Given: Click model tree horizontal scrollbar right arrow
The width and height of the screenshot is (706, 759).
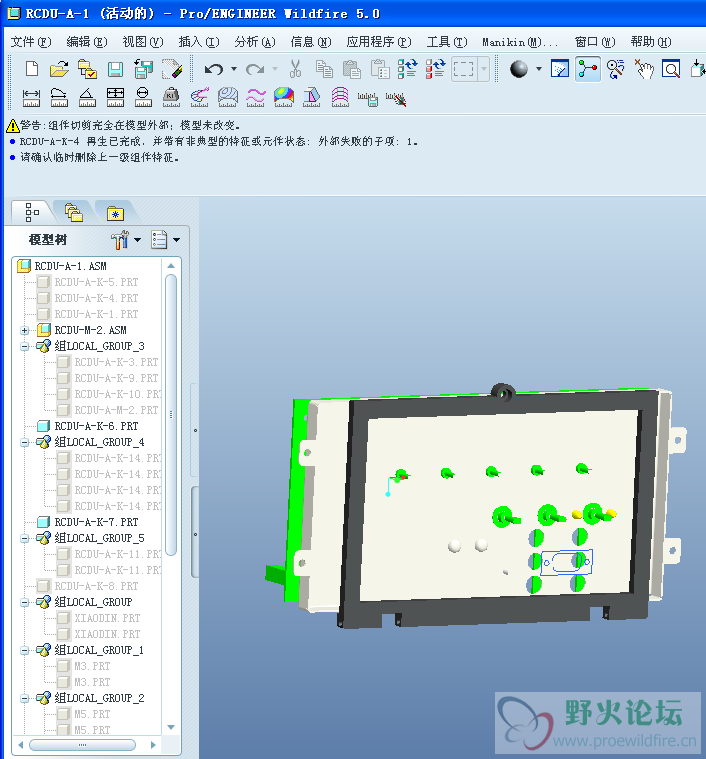Looking at the screenshot, I should tap(153, 745).
